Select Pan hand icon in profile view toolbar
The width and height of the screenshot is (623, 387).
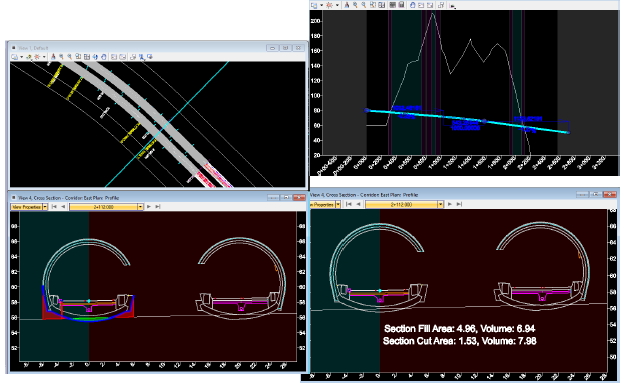pyautogui.click(x=412, y=5)
